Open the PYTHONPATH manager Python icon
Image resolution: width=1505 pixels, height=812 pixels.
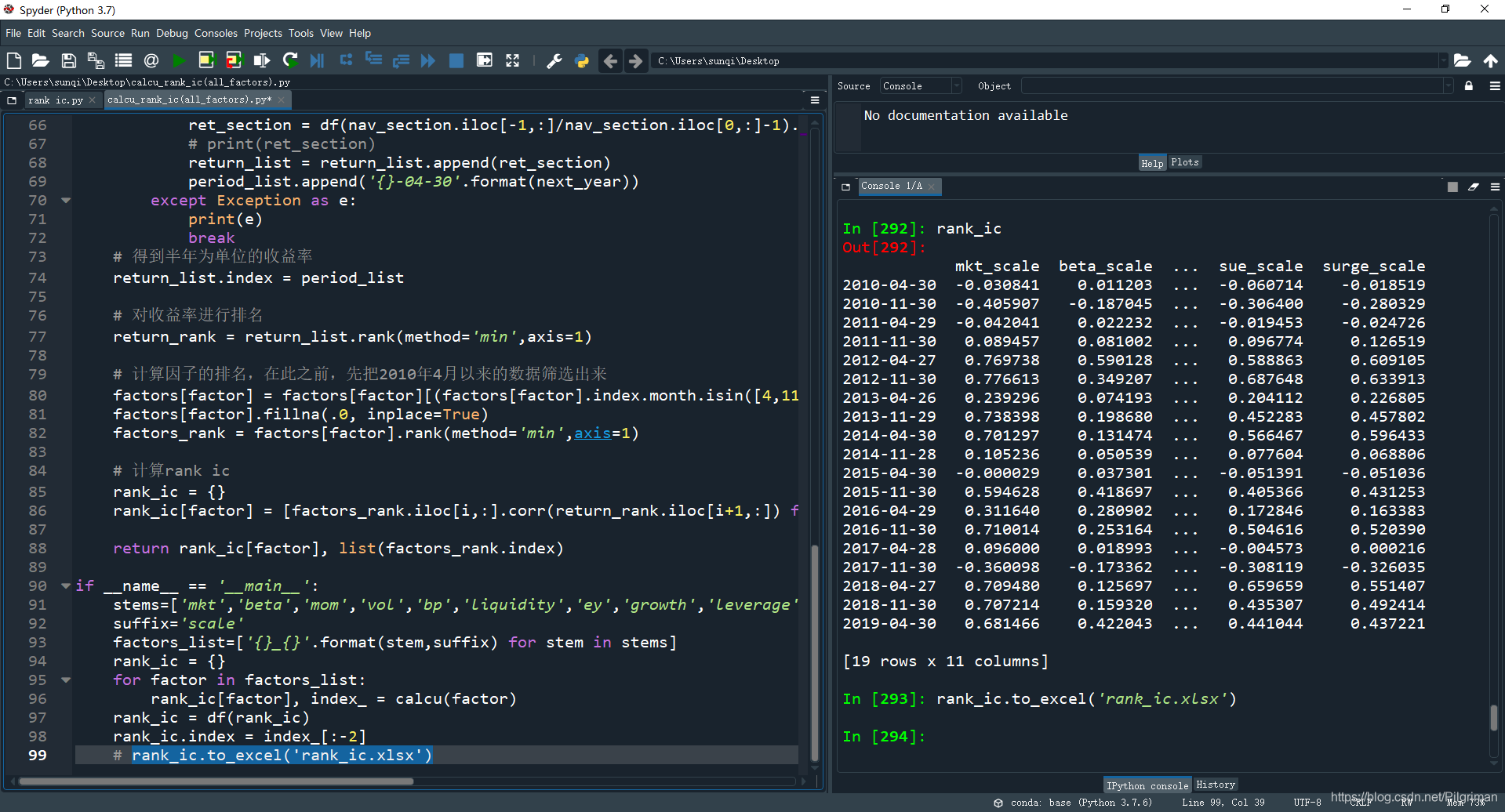[x=582, y=60]
